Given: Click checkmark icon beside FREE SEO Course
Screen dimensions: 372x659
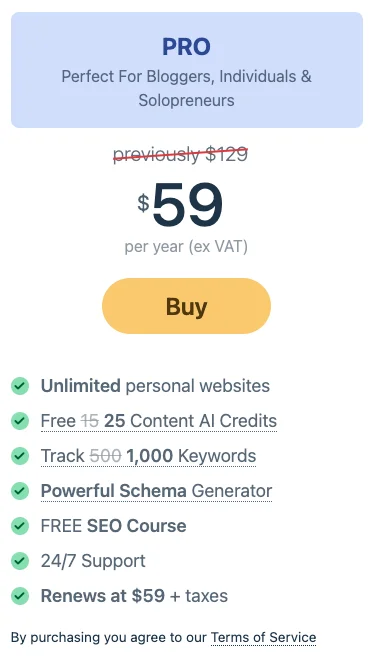Looking at the screenshot, I should tap(20, 526).
